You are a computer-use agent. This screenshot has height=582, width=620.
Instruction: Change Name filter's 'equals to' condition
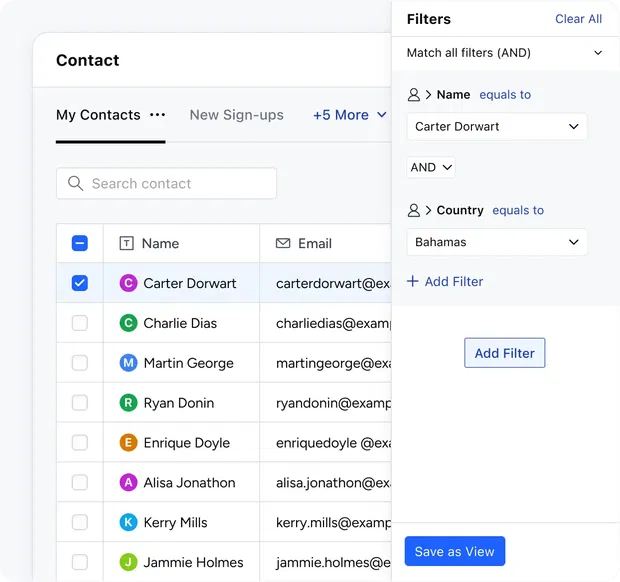(505, 95)
